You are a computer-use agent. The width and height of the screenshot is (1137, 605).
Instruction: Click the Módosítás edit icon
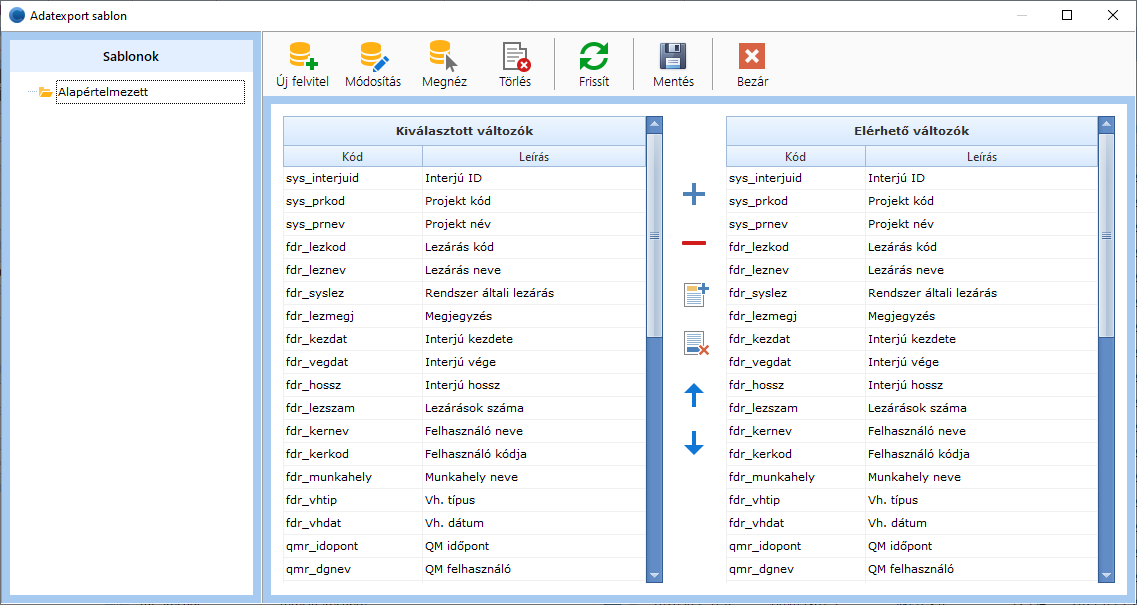373,57
